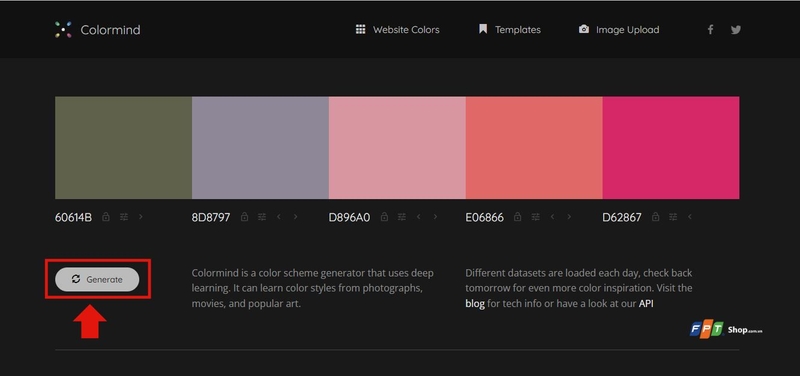Click the D62867 hex code text
Screen dimensions: 800x376
[622, 217]
